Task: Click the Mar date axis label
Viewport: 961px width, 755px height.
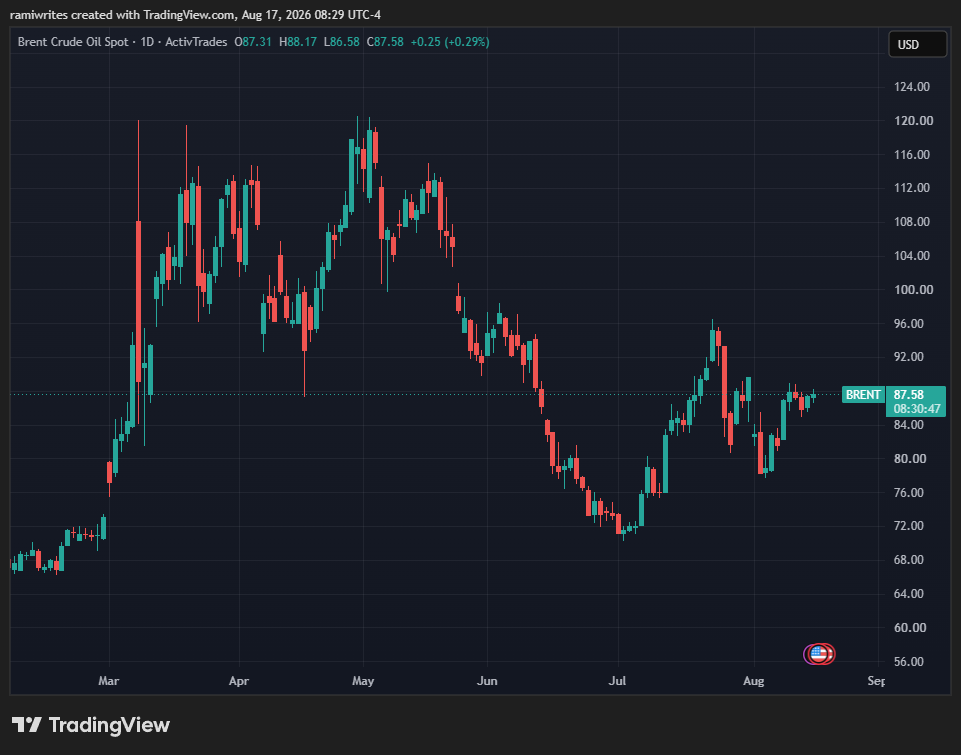Action: [x=108, y=681]
